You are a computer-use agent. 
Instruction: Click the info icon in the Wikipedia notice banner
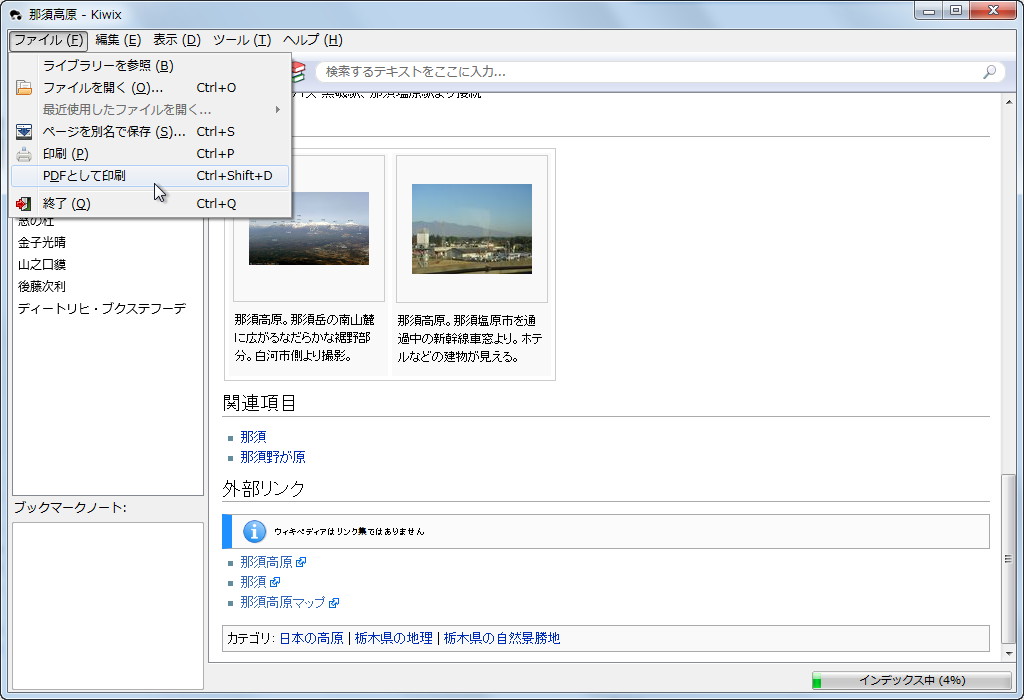click(x=253, y=531)
